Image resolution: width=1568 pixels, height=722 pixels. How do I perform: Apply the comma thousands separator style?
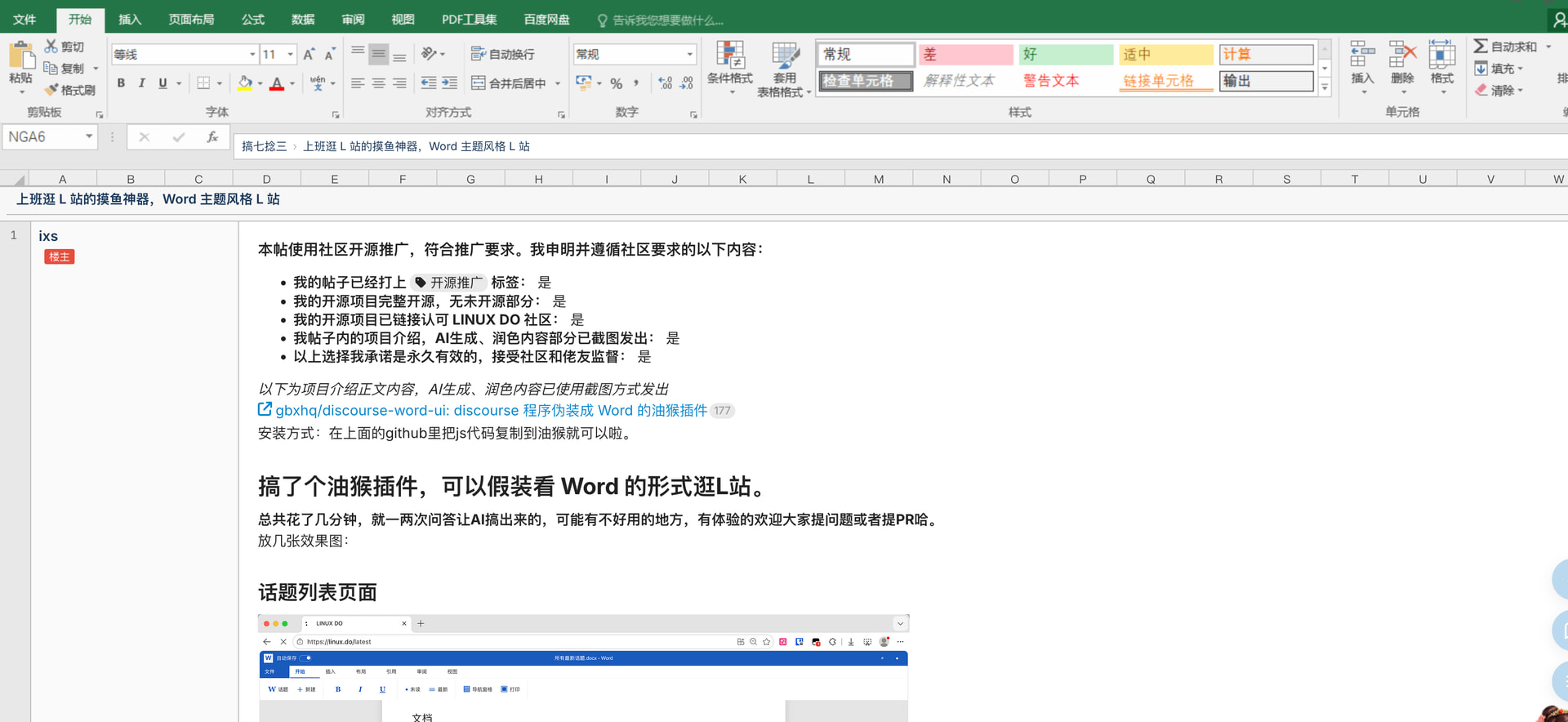point(637,83)
